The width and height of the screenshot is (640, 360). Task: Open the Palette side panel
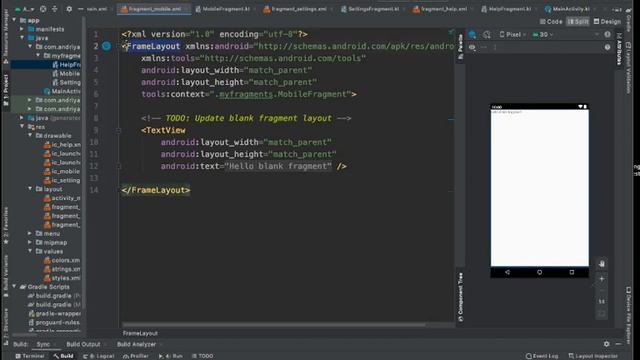coord(460,46)
